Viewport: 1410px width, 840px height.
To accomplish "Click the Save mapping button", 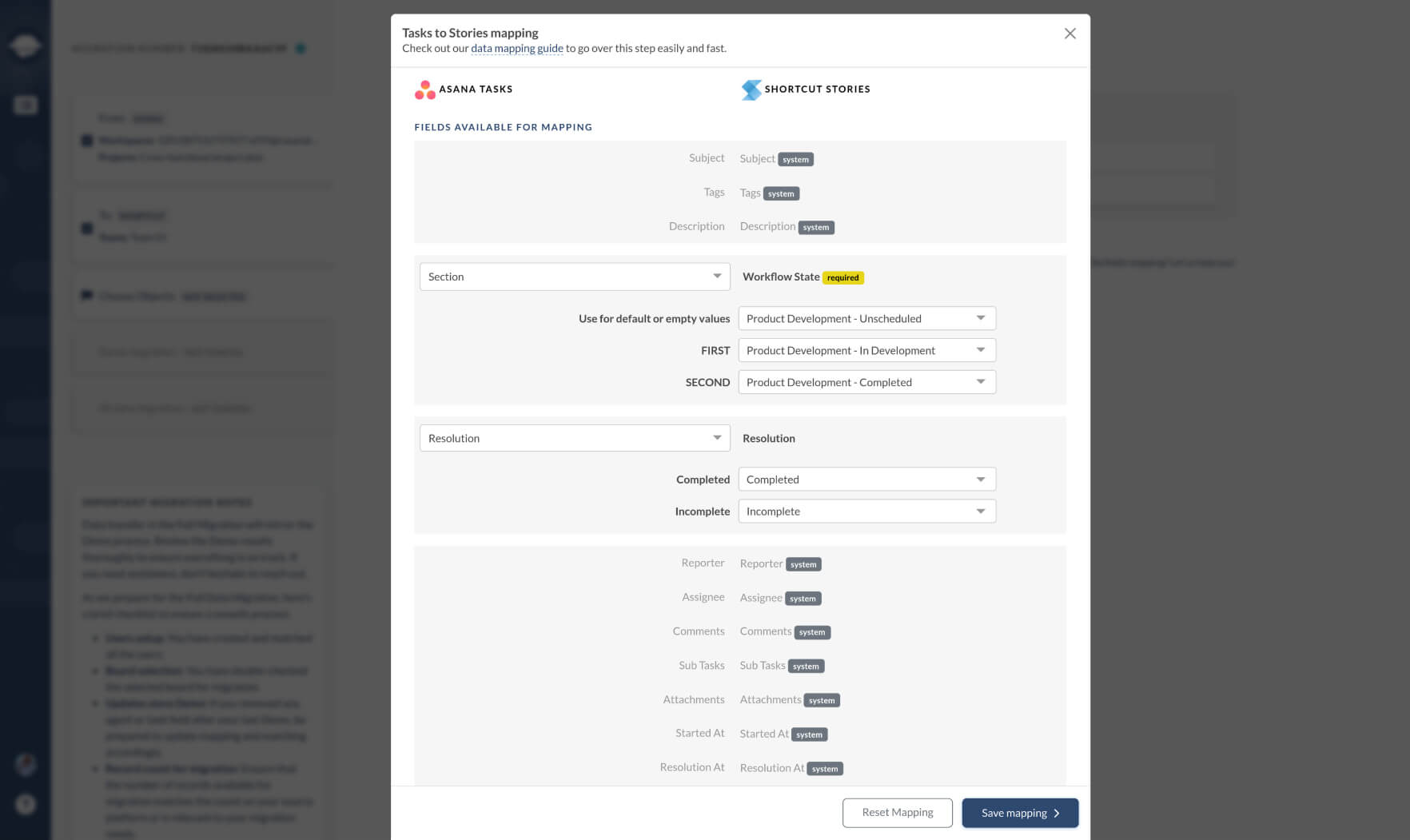I will (x=1020, y=813).
